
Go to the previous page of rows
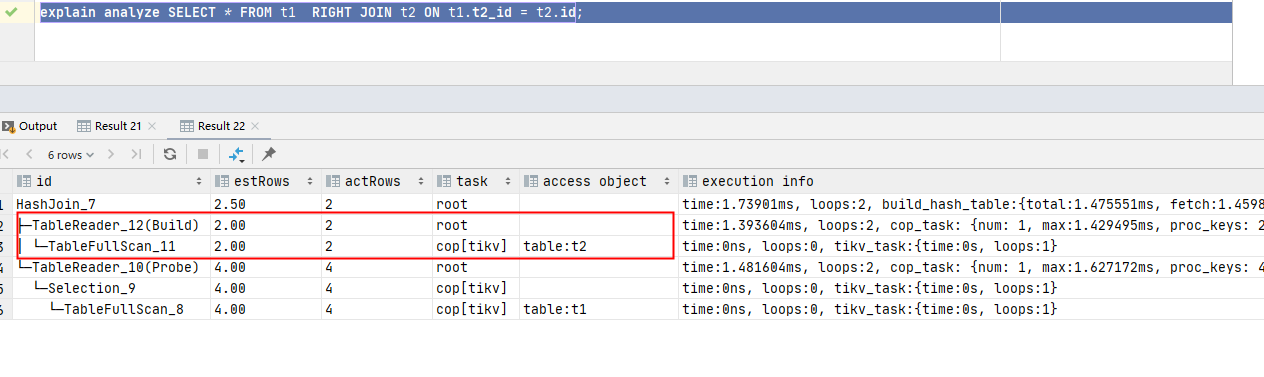coord(29,154)
